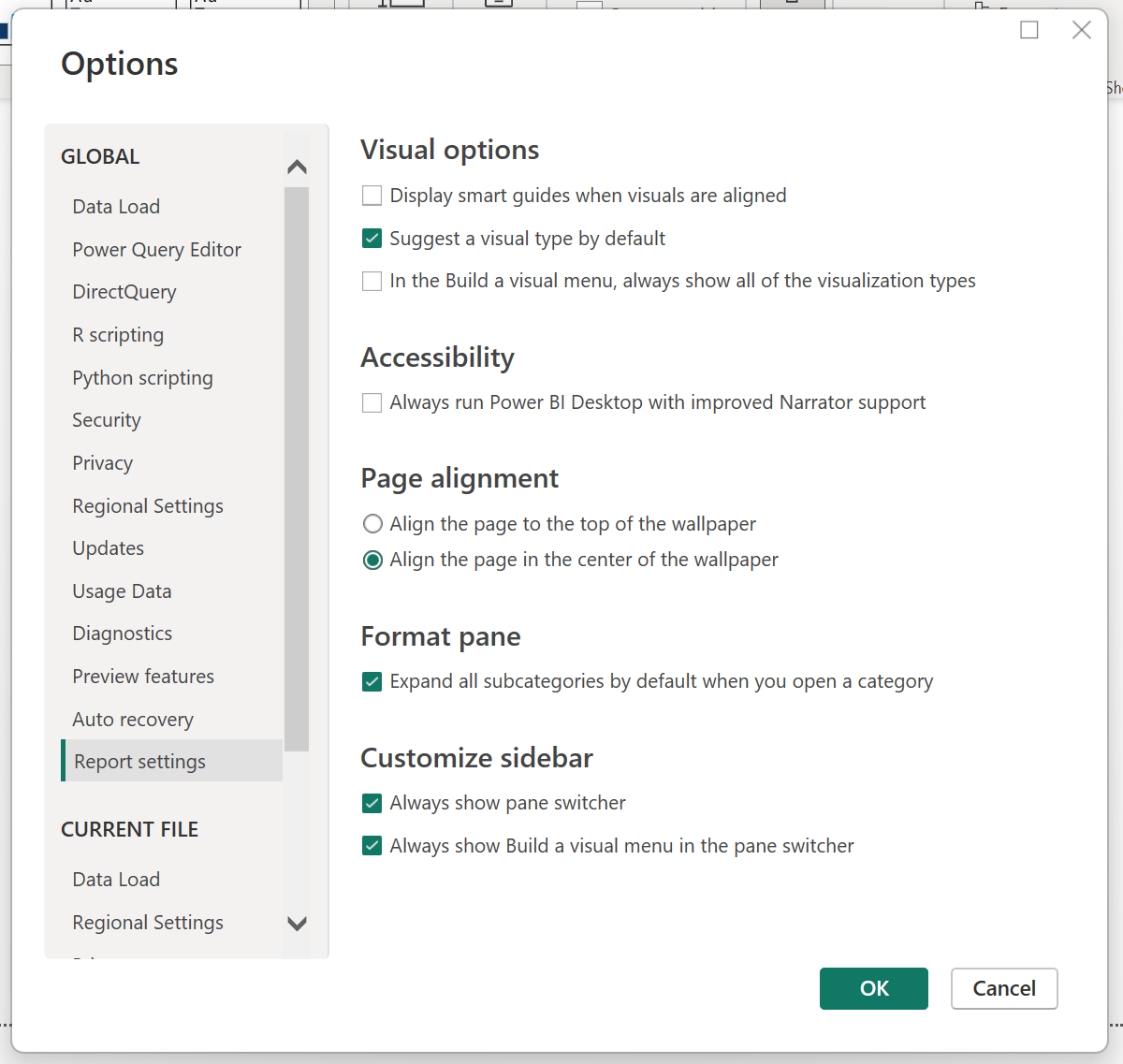The height and width of the screenshot is (1064, 1123).
Task: Open Current File Data Load settings
Action: (x=116, y=880)
